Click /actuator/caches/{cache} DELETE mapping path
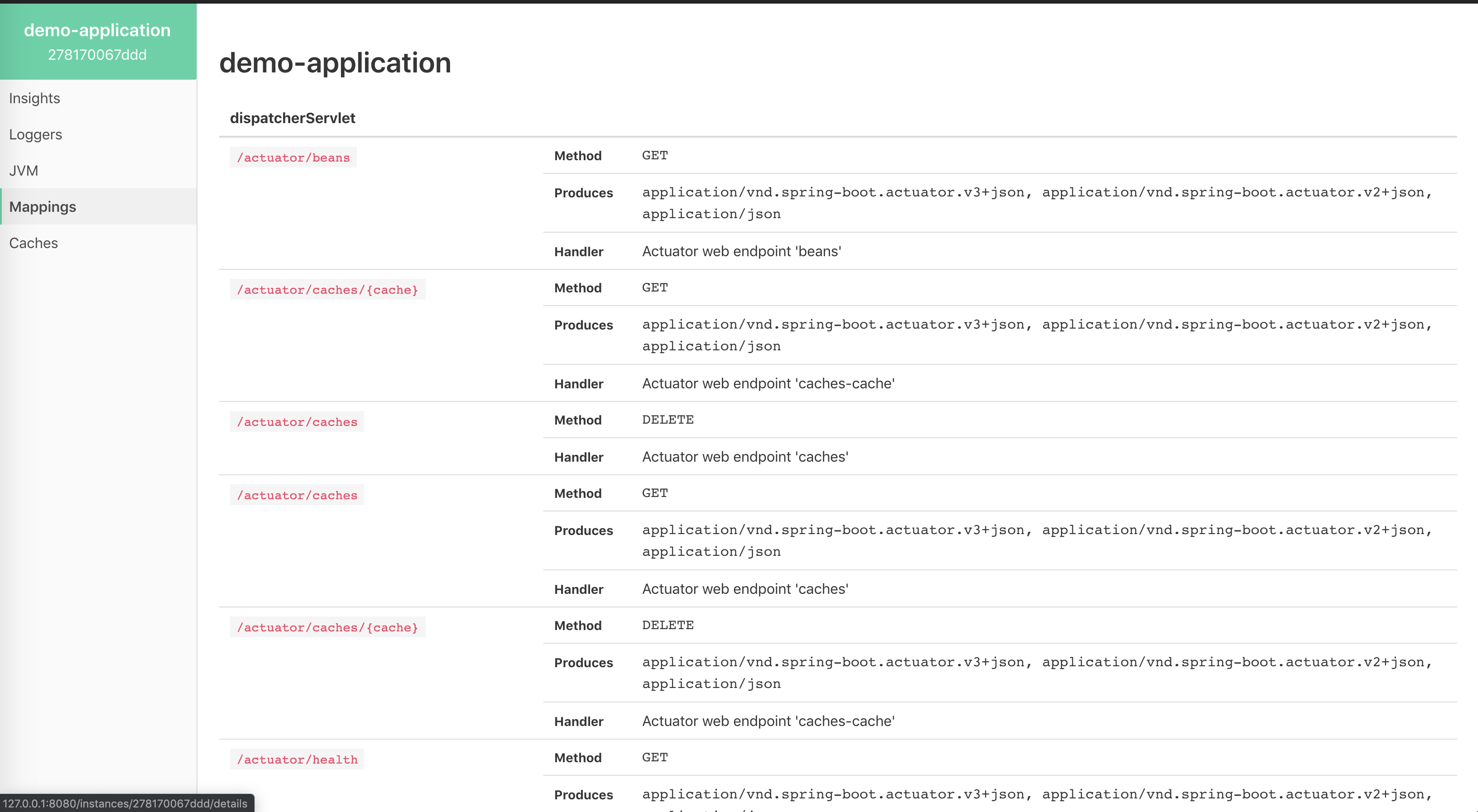1478x812 pixels. point(327,627)
